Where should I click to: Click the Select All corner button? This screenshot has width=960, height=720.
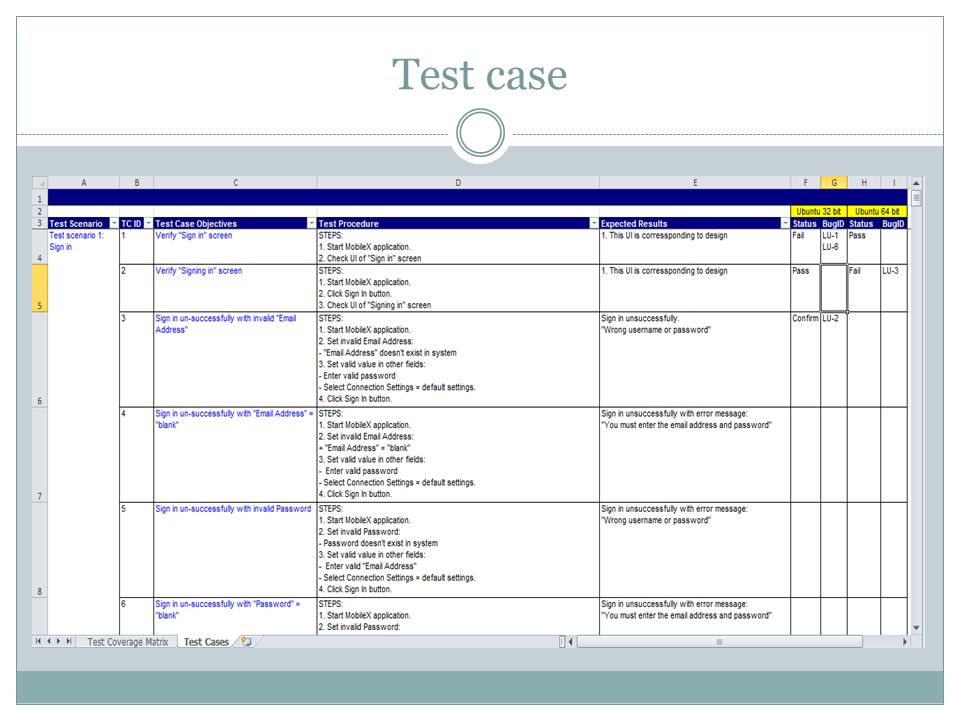[40, 182]
